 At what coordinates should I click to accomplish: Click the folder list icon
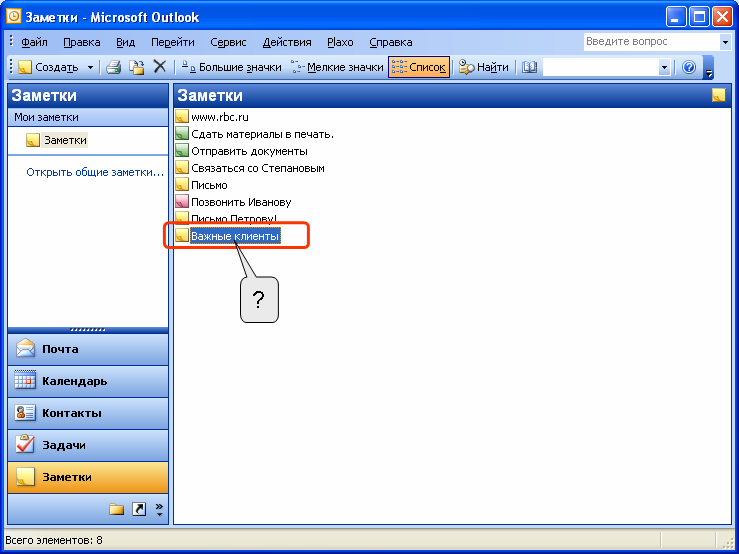click(x=116, y=509)
